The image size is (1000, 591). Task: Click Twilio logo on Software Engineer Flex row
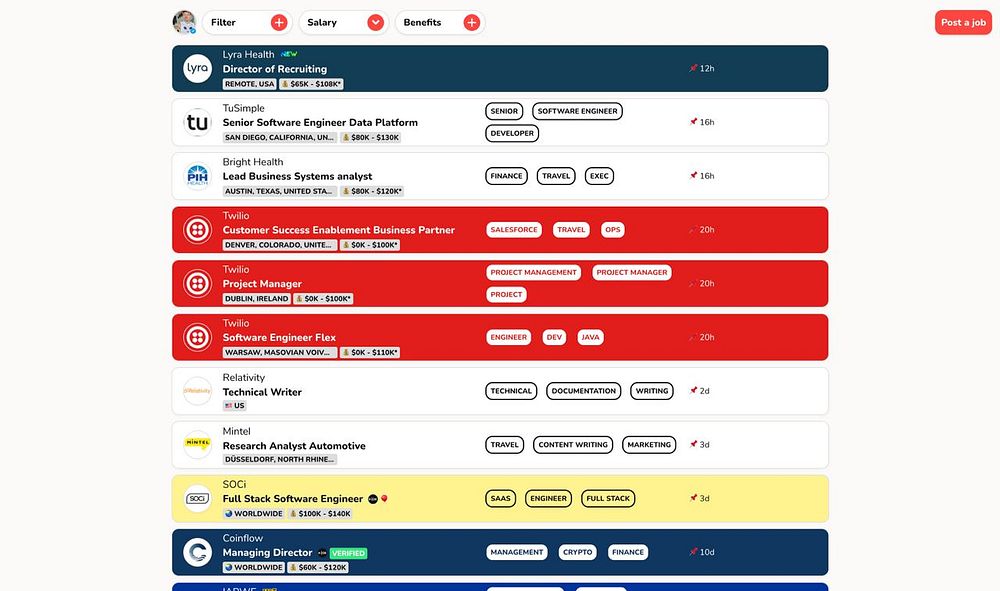click(x=198, y=337)
